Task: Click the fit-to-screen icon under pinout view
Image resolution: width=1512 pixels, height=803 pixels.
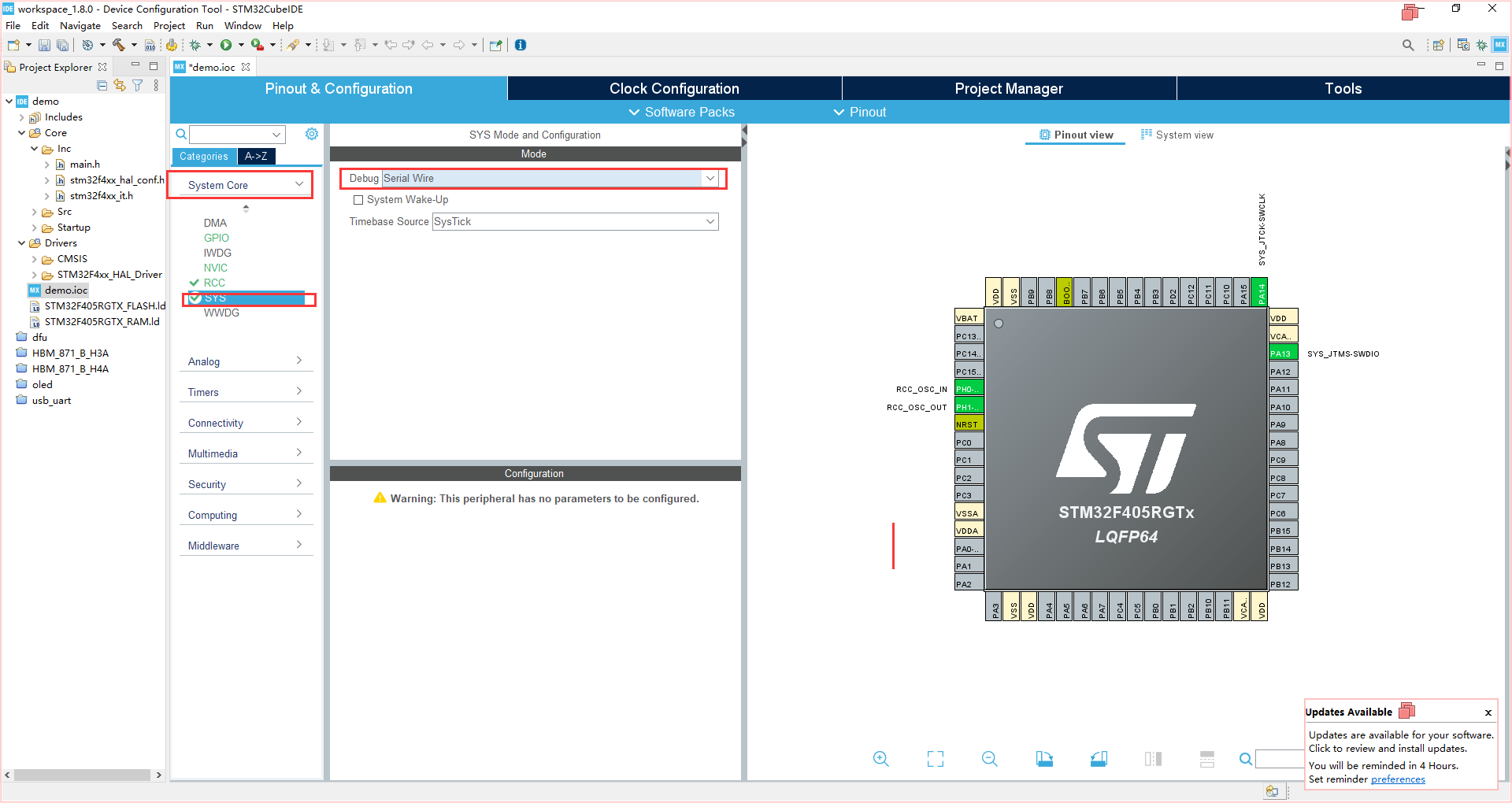Action: tap(936, 759)
